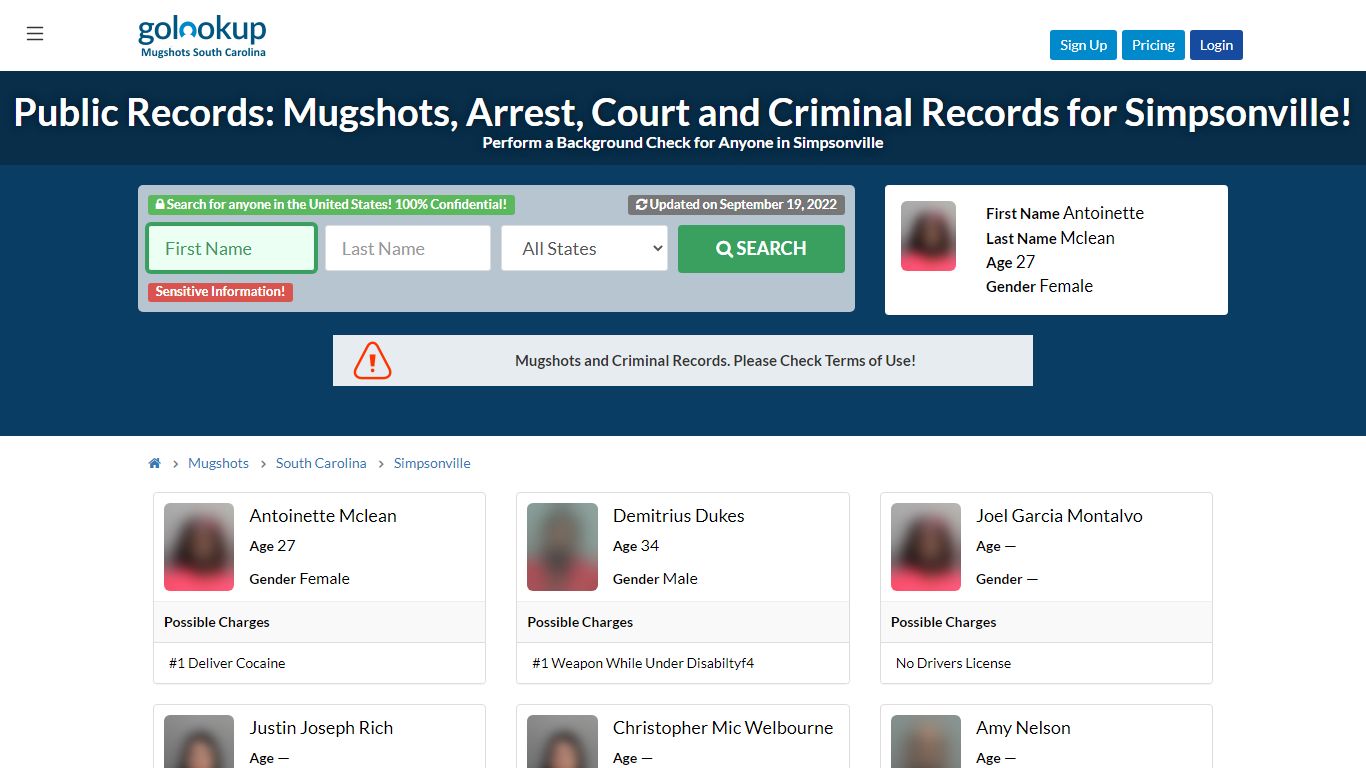Open Amy Nelson mugshot thumbnail

(926, 741)
